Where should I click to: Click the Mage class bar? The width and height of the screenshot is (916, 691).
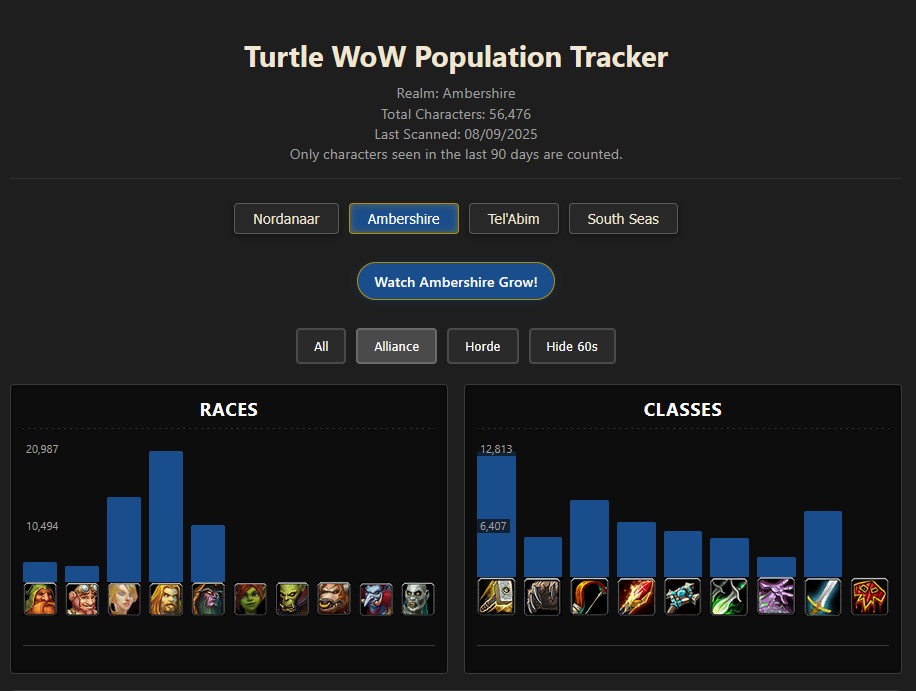click(636, 550)
